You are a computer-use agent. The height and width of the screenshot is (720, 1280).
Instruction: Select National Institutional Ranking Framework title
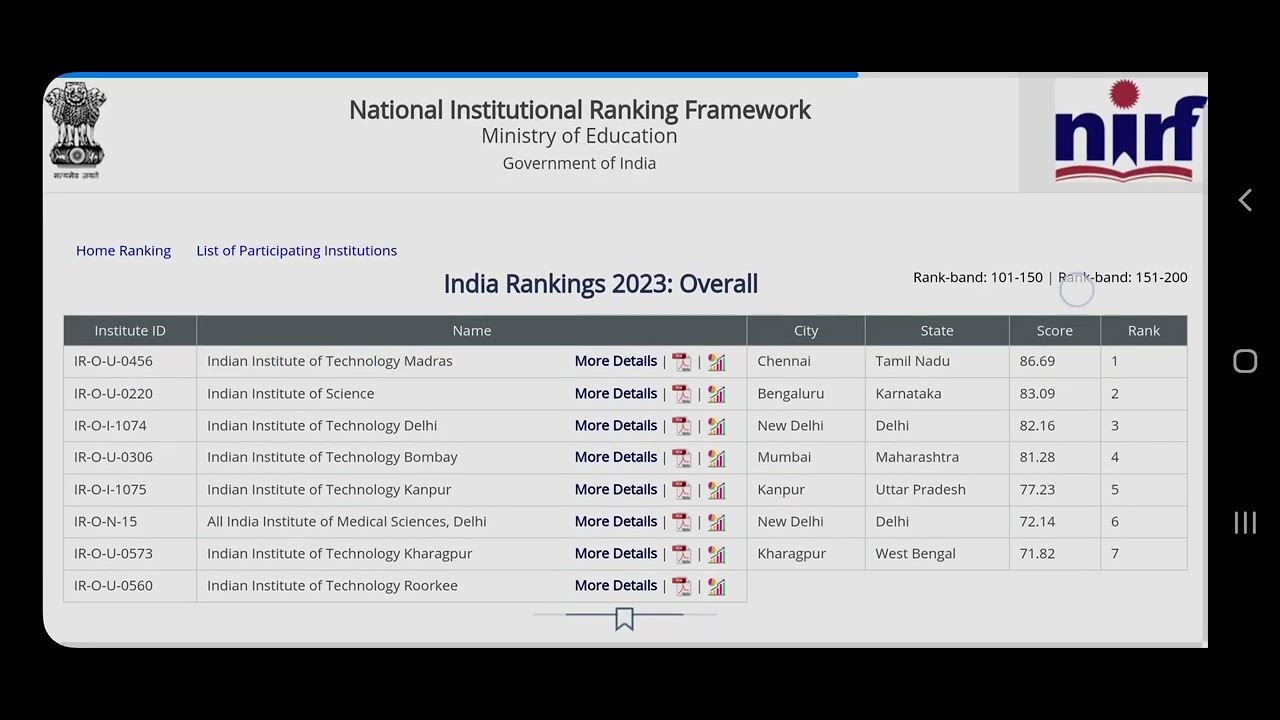[x=580, y=110]
